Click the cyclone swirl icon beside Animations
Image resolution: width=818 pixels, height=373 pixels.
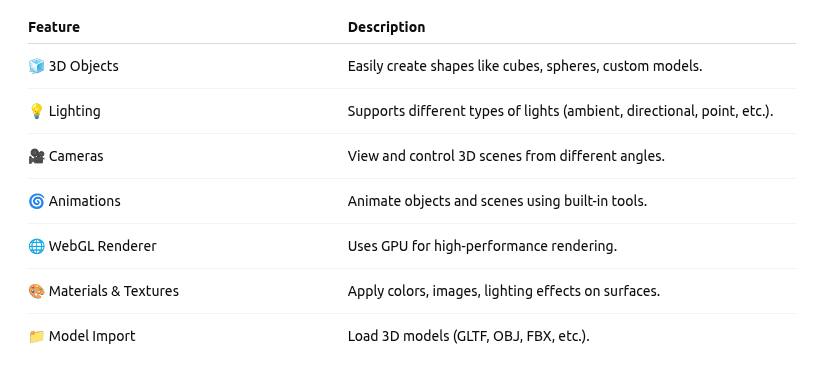37,201
